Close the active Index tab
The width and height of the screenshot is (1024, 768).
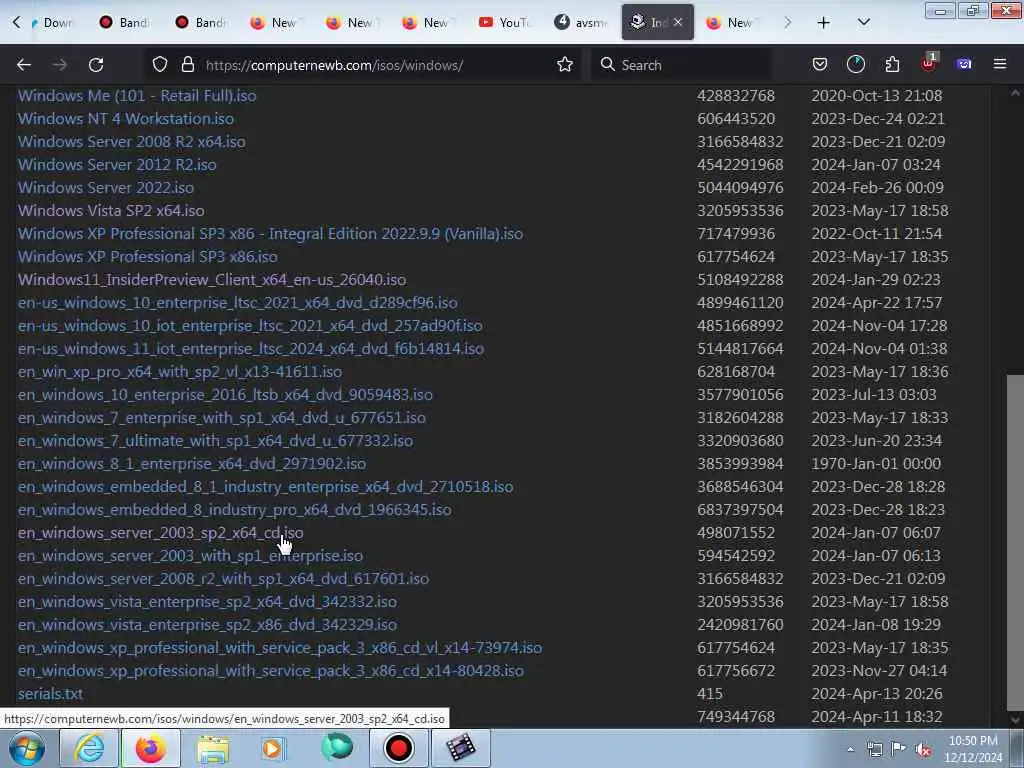pyautogui.click(x=678, y=23)
